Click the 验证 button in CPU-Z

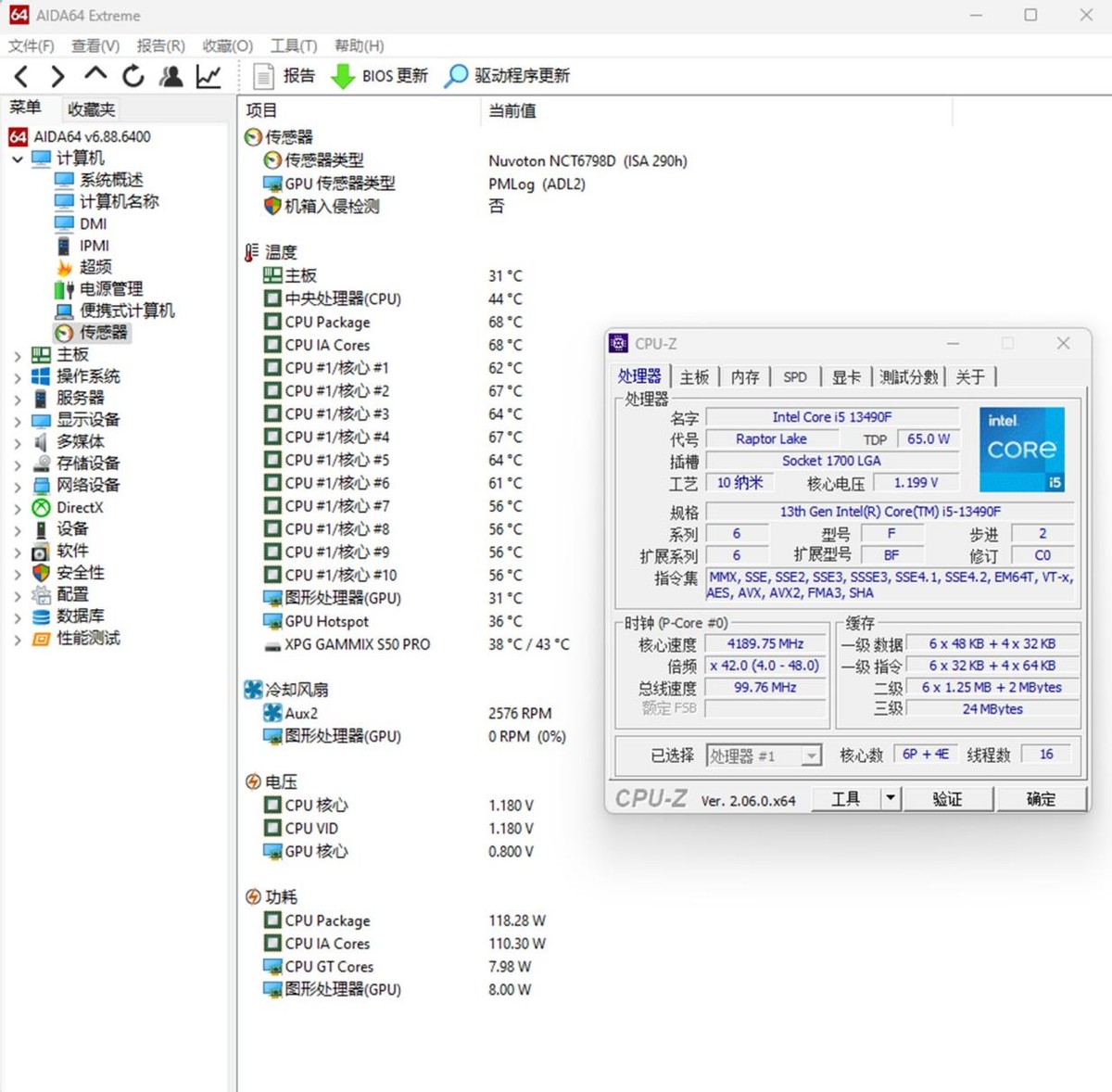(x=949, y=798)
